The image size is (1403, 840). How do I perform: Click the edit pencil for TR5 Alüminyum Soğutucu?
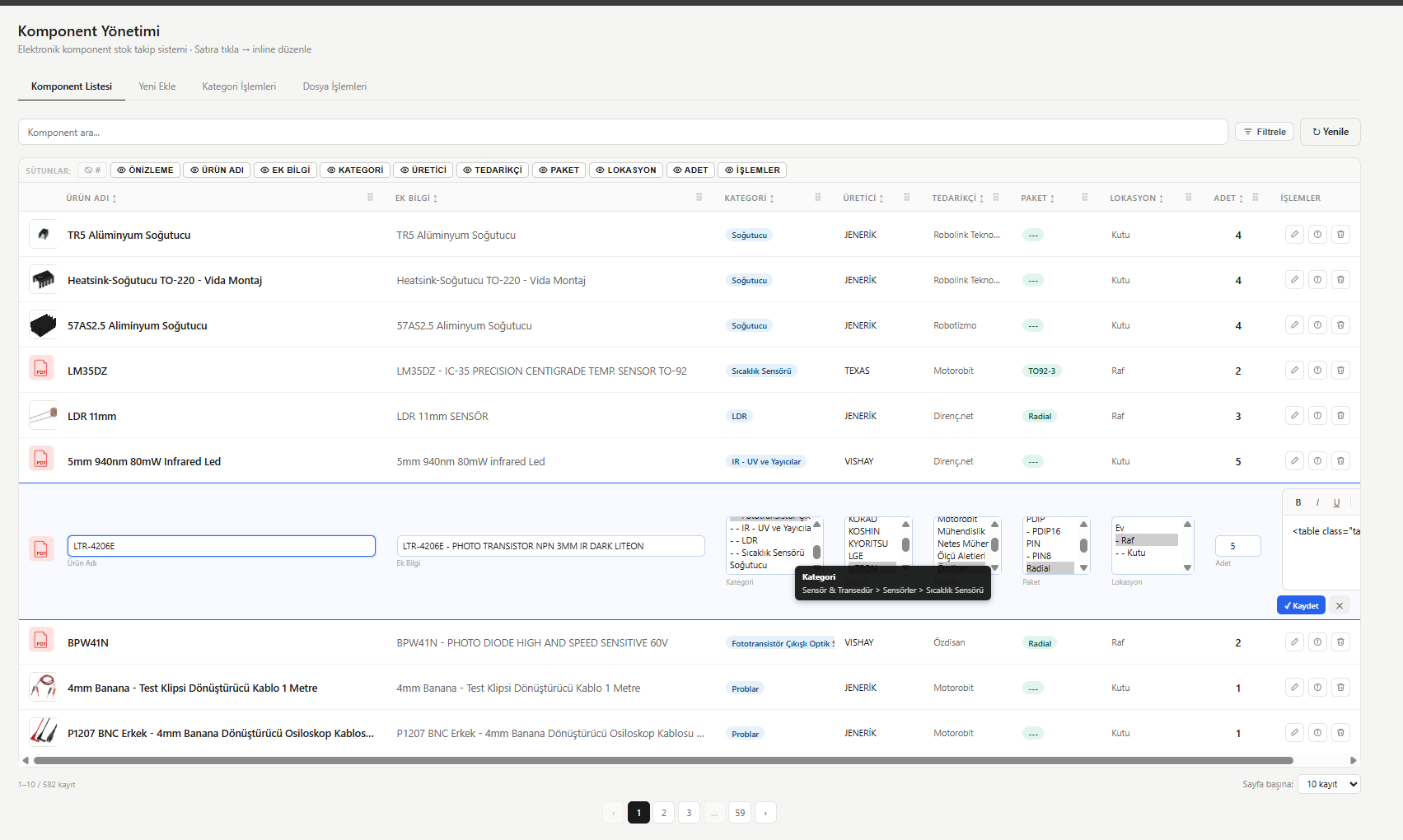pos(1294,235)
